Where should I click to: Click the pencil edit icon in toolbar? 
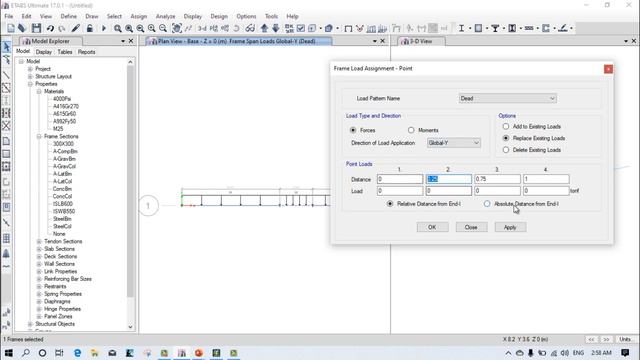point(76,28)
